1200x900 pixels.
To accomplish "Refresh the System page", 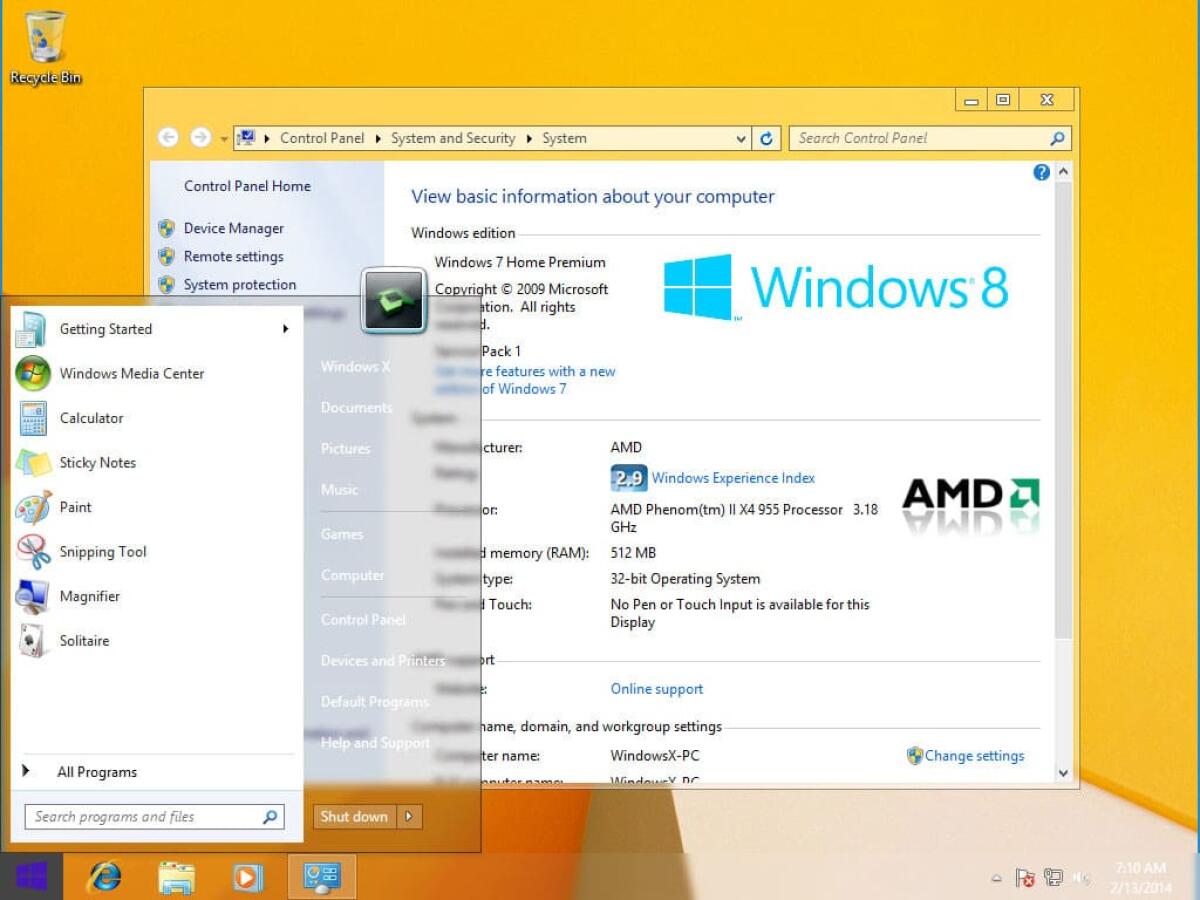I will click(768, 138).
